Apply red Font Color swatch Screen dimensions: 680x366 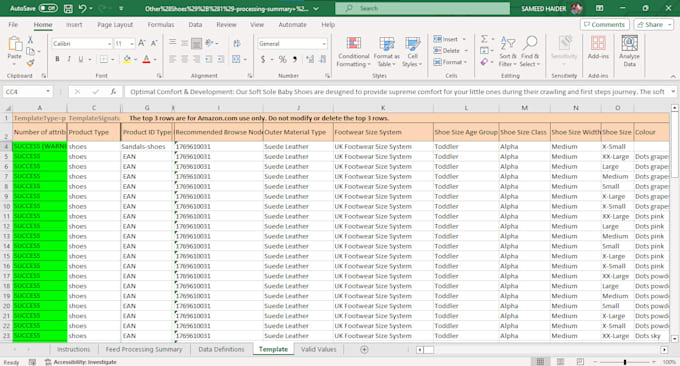(147, 59)
